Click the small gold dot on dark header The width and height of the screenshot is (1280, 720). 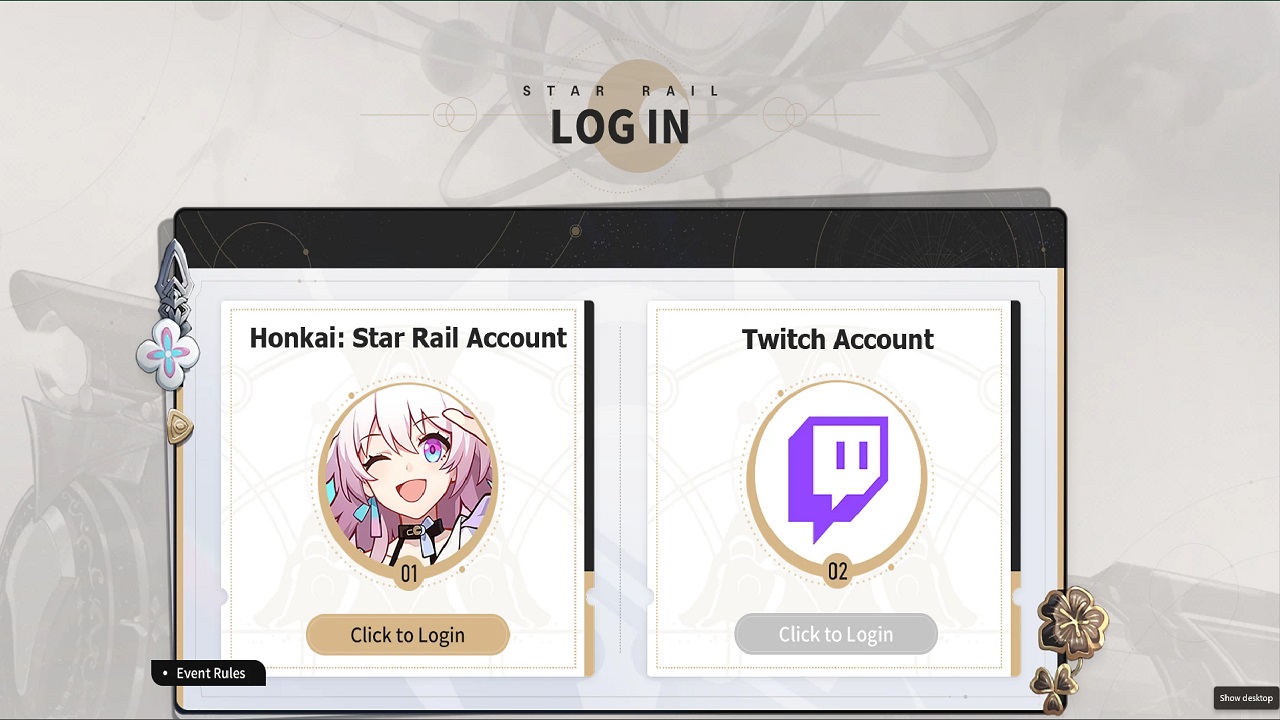575,231
